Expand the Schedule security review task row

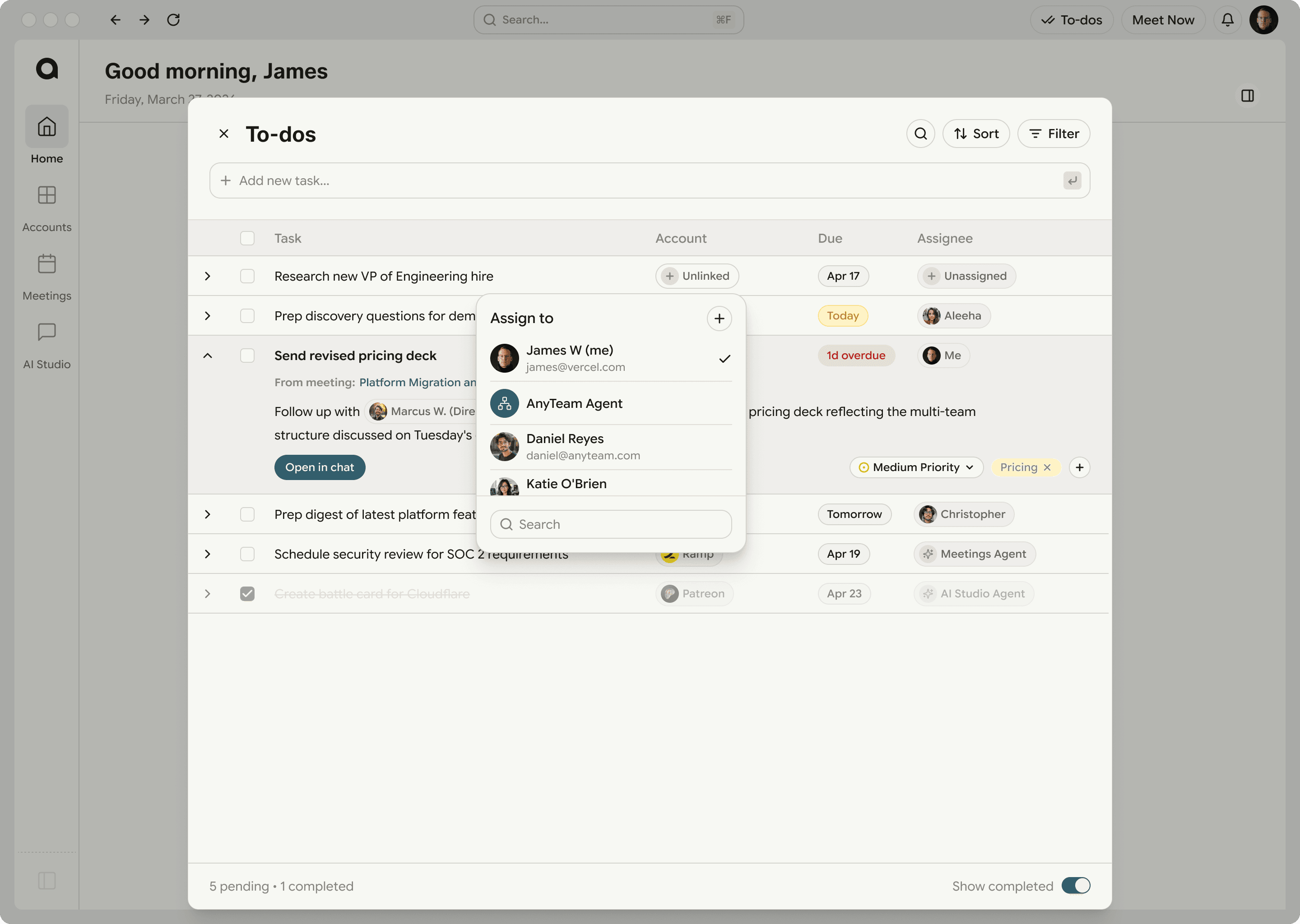(208, 554)
